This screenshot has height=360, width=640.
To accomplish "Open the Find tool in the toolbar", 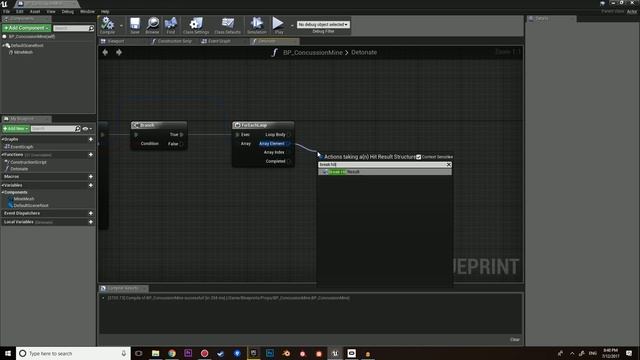I will (171, 25).
